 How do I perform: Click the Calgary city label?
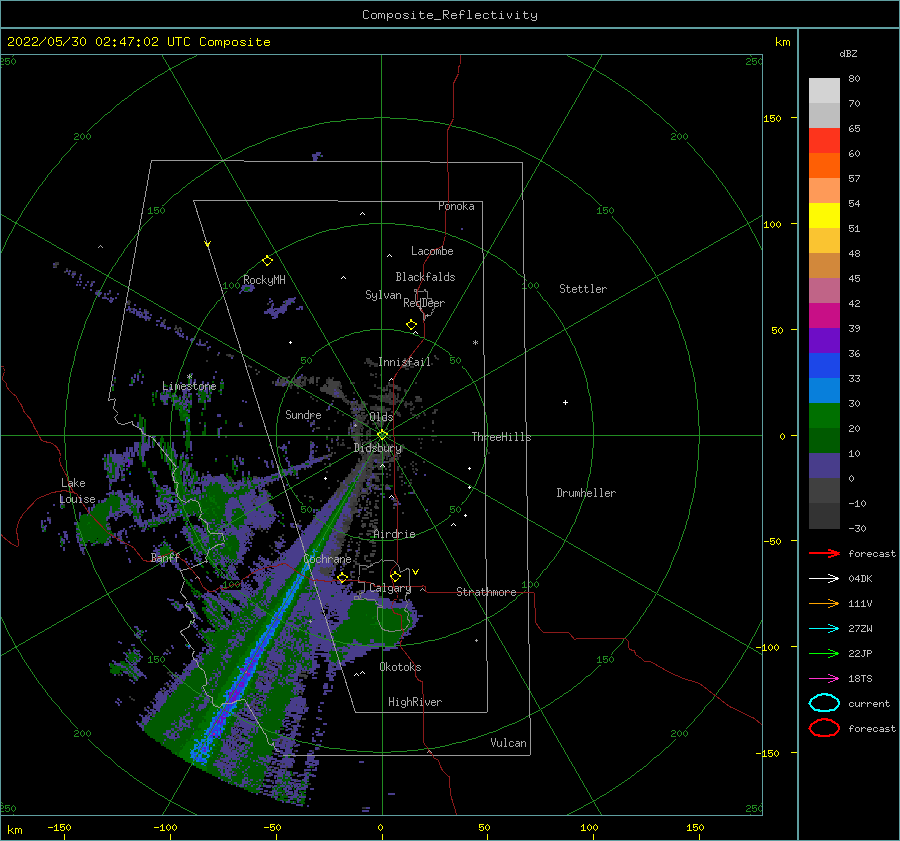click(x=390, y=588)
